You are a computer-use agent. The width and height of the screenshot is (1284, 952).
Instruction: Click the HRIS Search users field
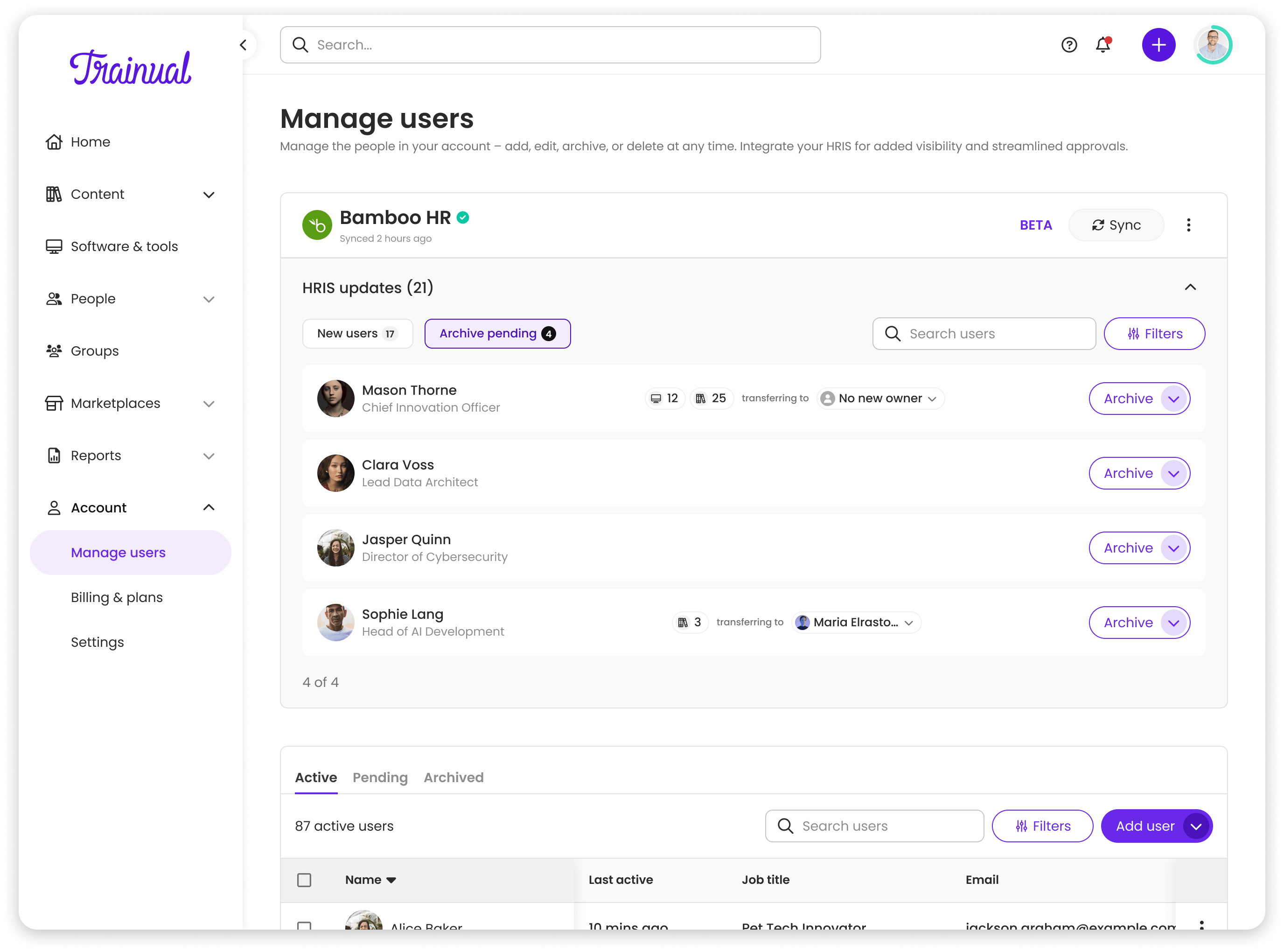tap(984, 334)
